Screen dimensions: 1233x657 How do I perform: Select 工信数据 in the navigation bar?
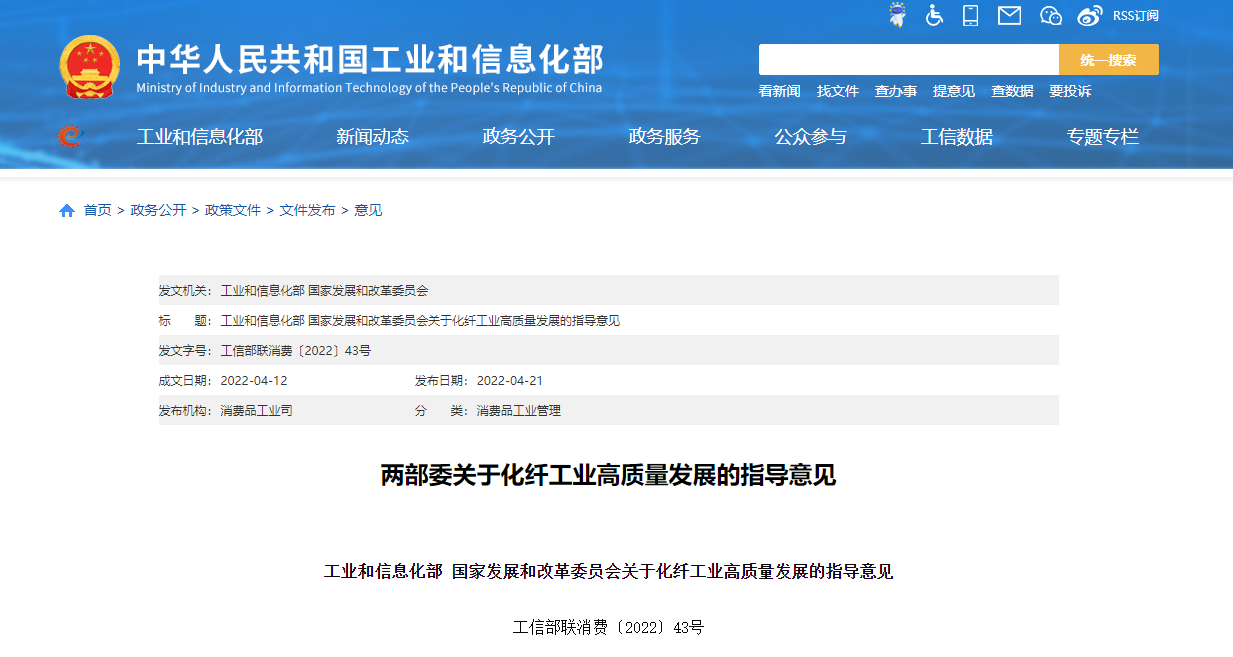[x=956, y=137]
